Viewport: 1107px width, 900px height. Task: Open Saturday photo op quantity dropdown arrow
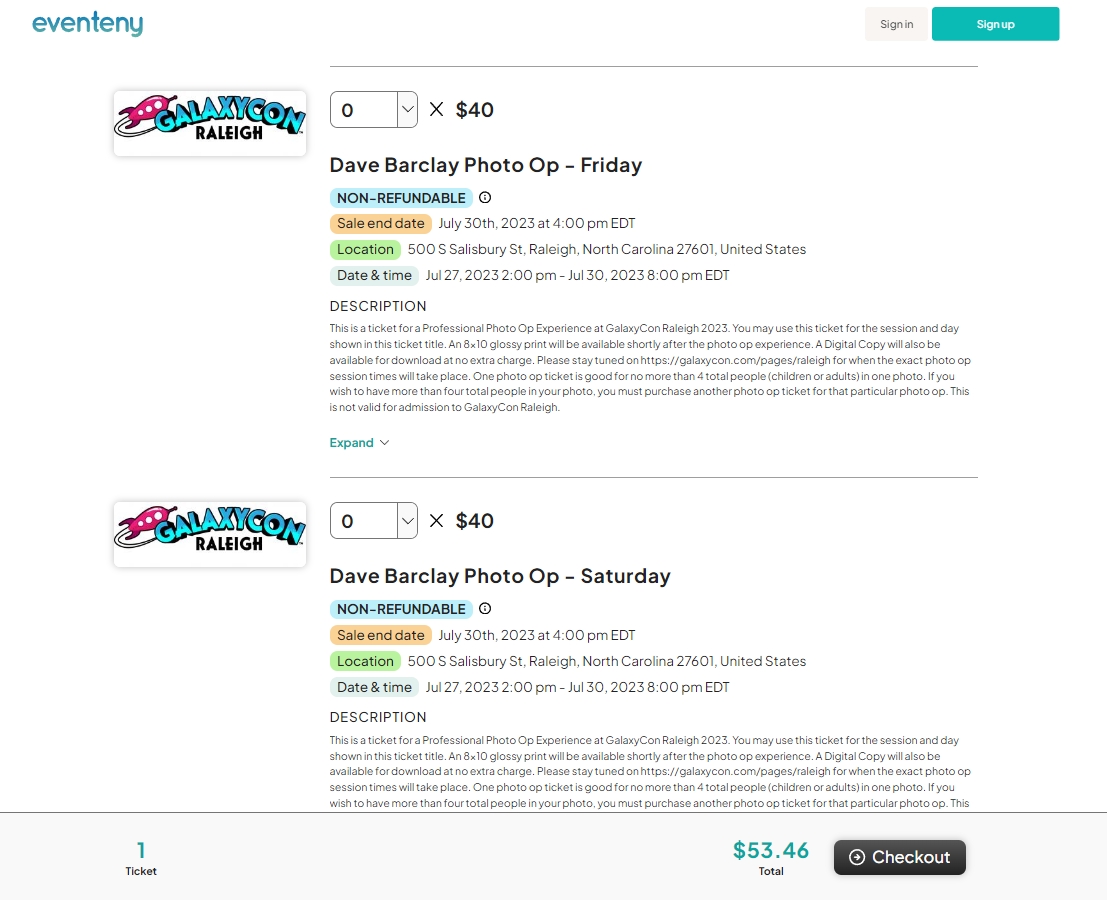coord(407,521)
